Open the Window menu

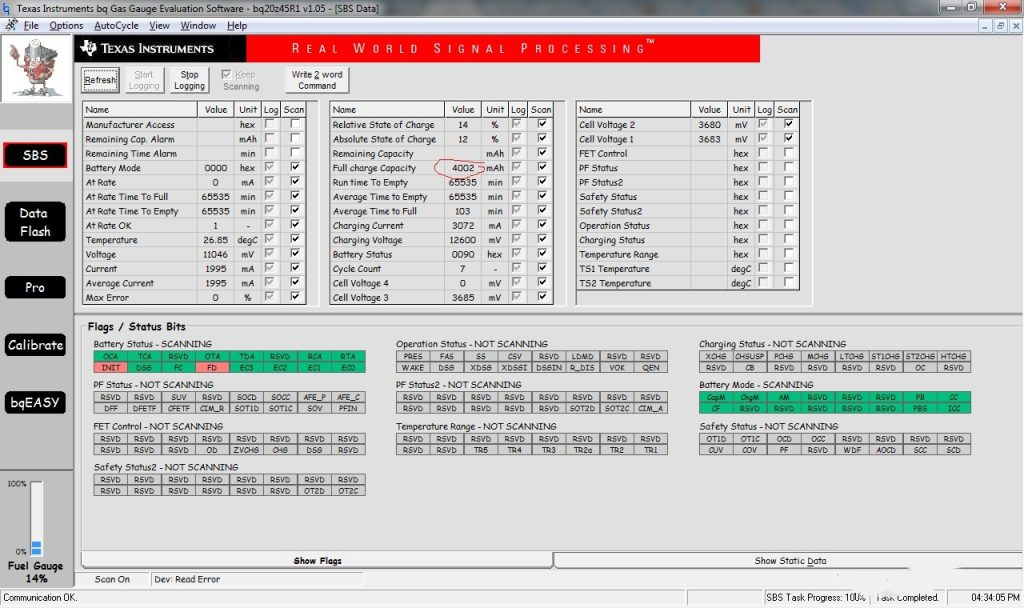point(198,25)
